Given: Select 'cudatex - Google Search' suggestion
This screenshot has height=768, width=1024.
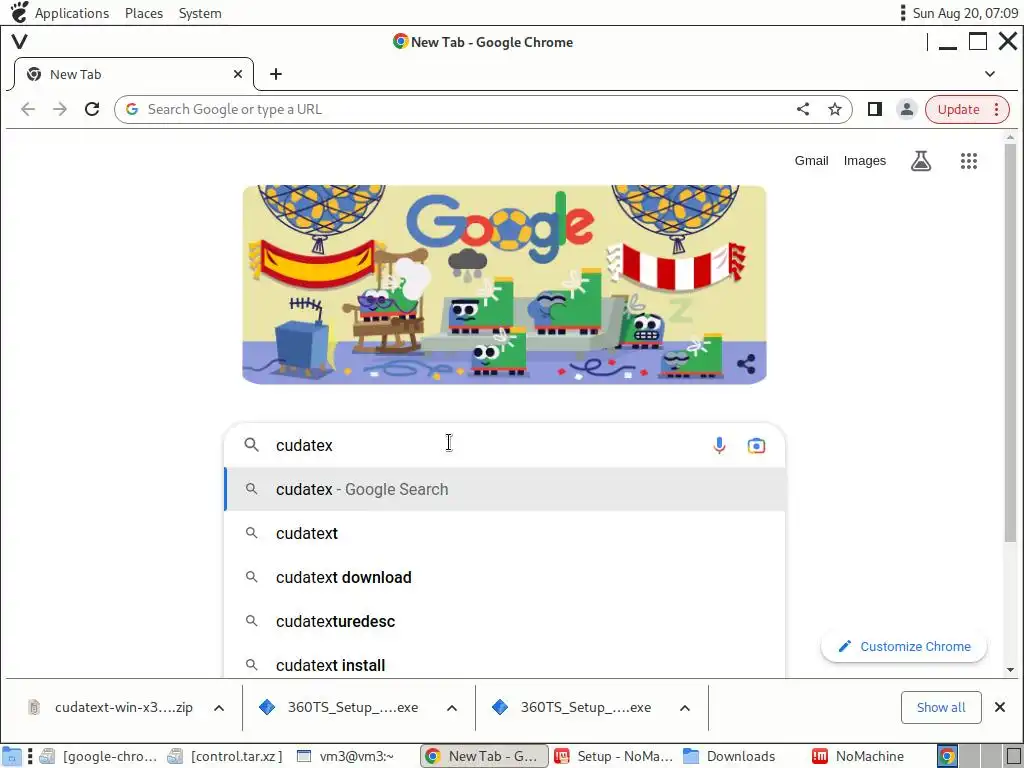Looking at the screenshot, I should [505, 489].
